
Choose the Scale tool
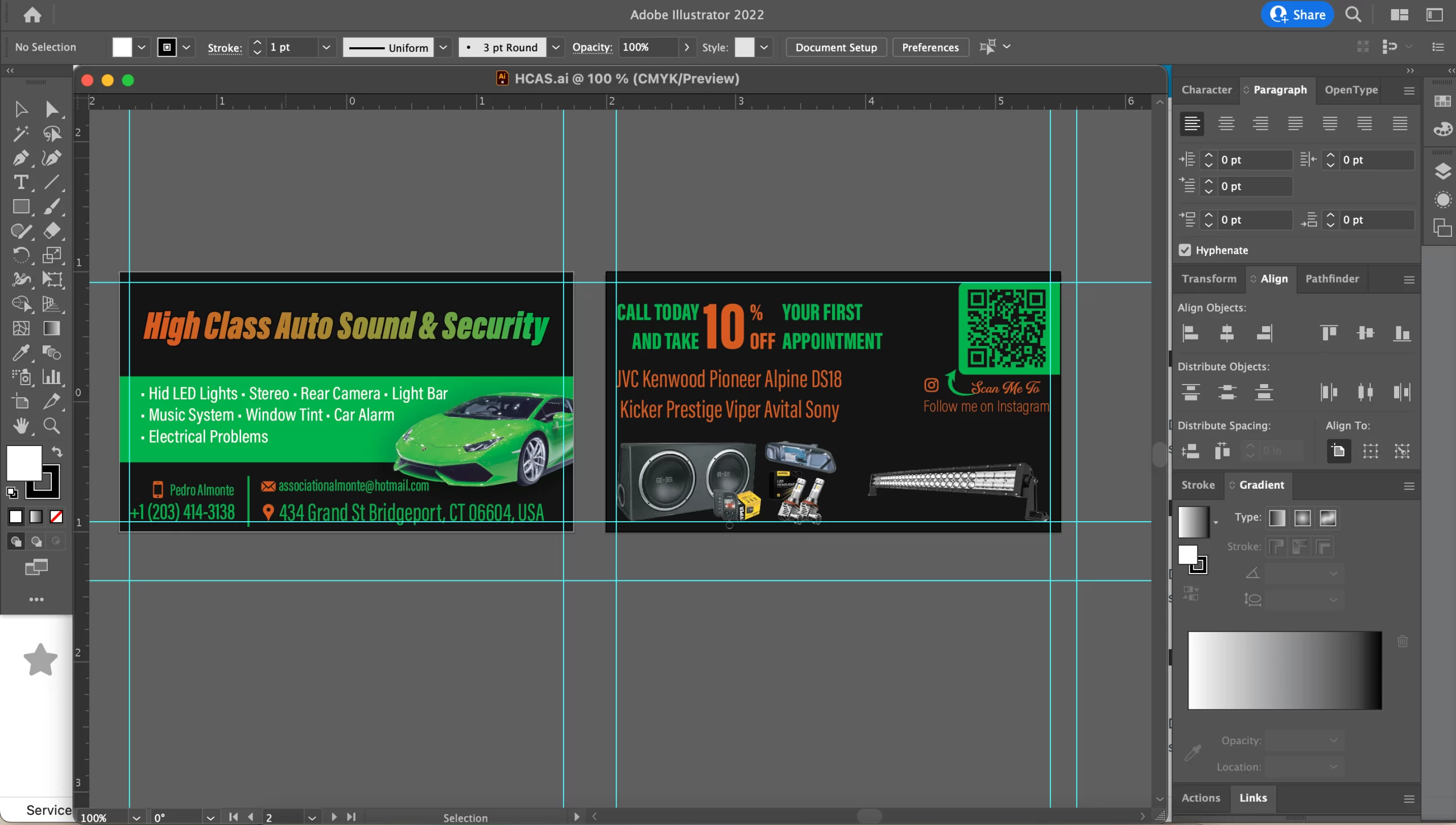tap(52, 255)
